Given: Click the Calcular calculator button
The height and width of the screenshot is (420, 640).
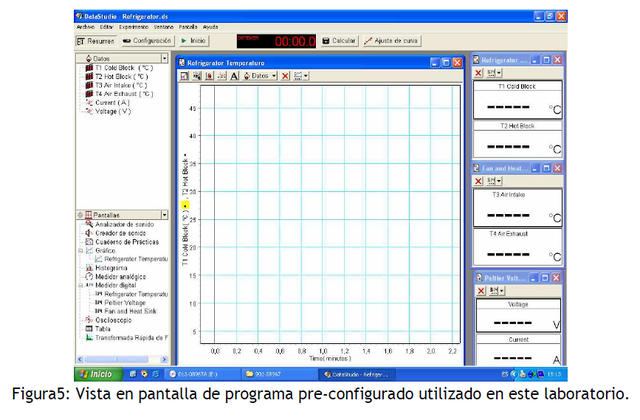Looking at the screenshot, I should (x=339, y=41).
